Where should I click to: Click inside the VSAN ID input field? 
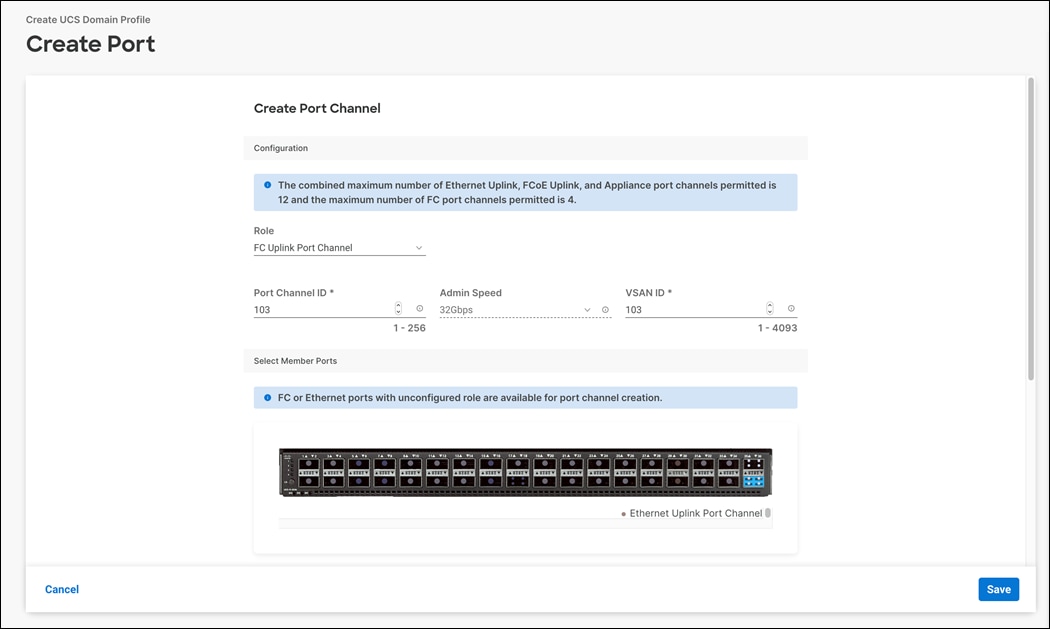click(690, 309)
